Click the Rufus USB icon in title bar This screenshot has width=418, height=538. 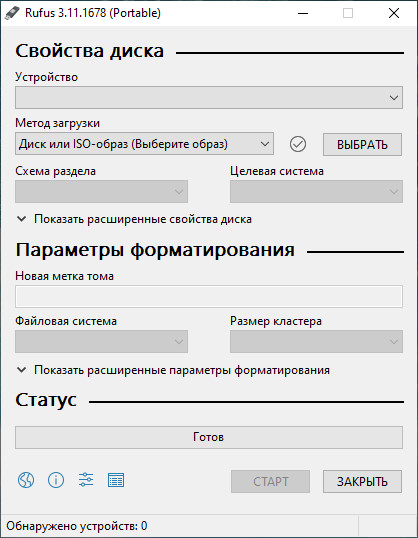[x=12, y=13]
